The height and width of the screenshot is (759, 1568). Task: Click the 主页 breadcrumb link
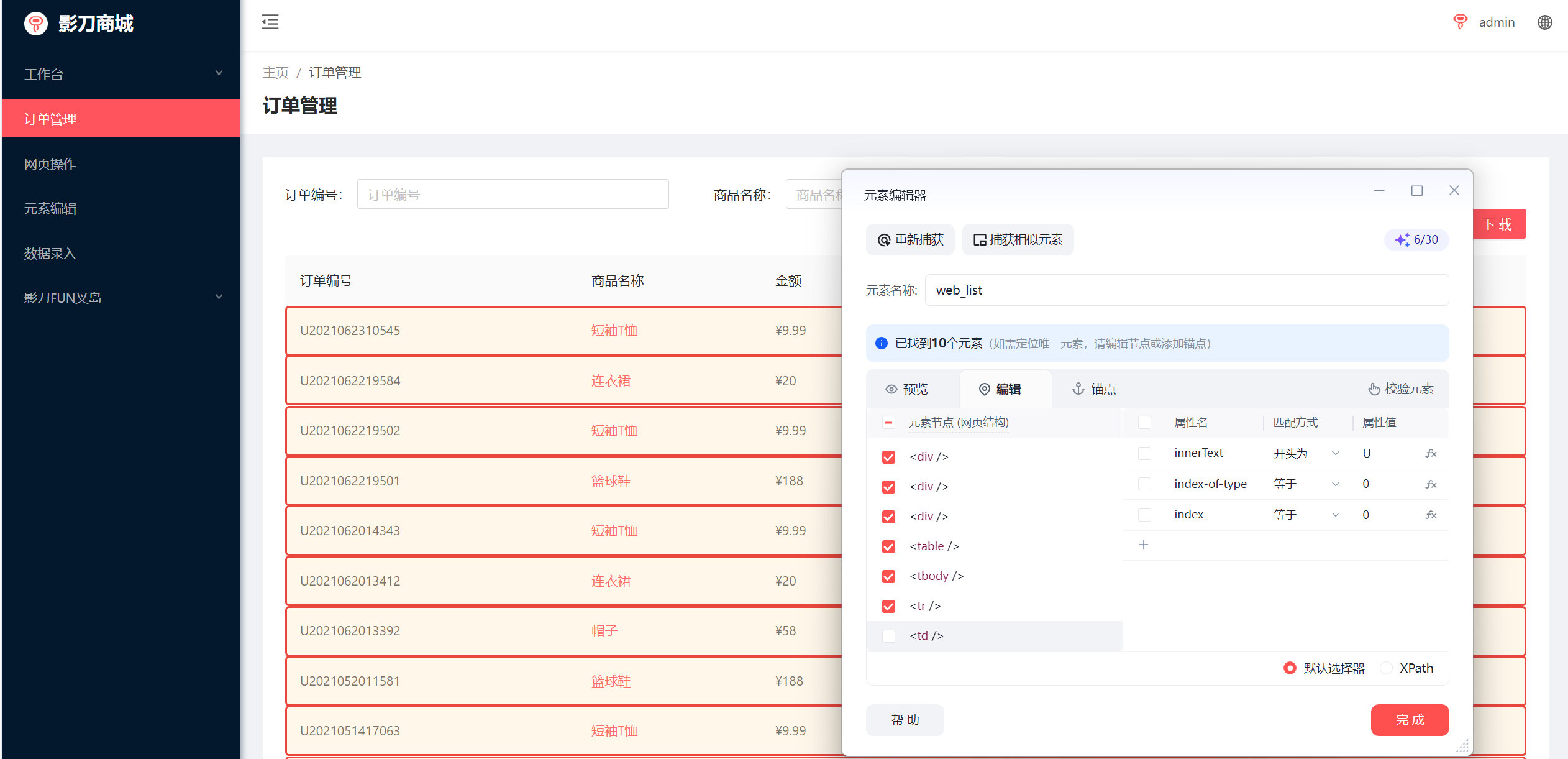[276, 73]
